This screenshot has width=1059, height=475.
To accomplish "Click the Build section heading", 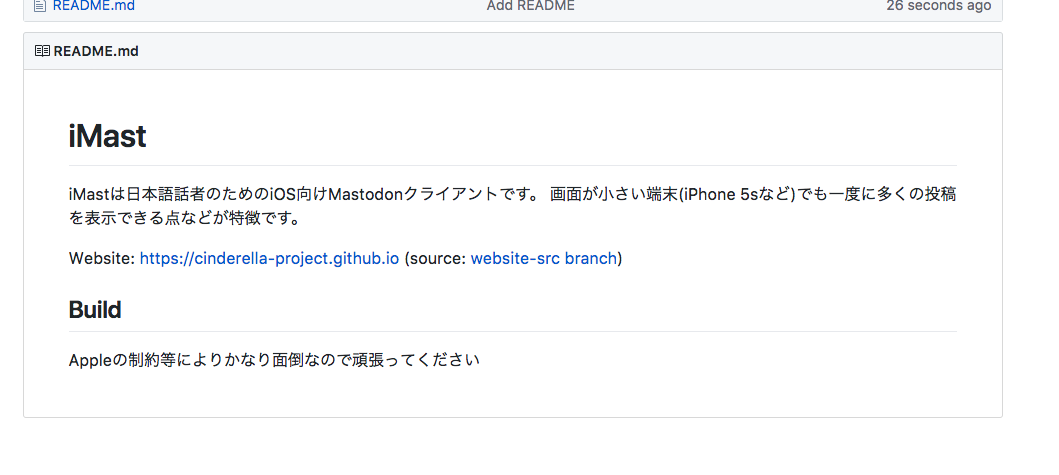I will click(x=95, y=309).
